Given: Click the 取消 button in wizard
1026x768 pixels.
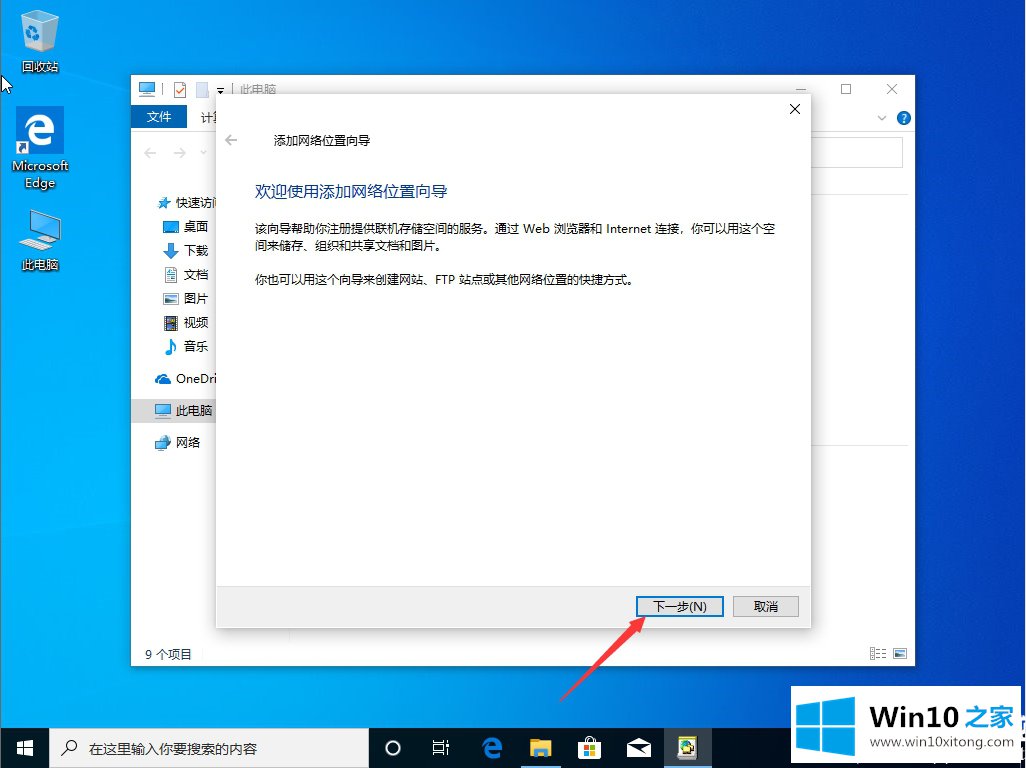Looking at the screenshot, I should (x=765, y=606).
